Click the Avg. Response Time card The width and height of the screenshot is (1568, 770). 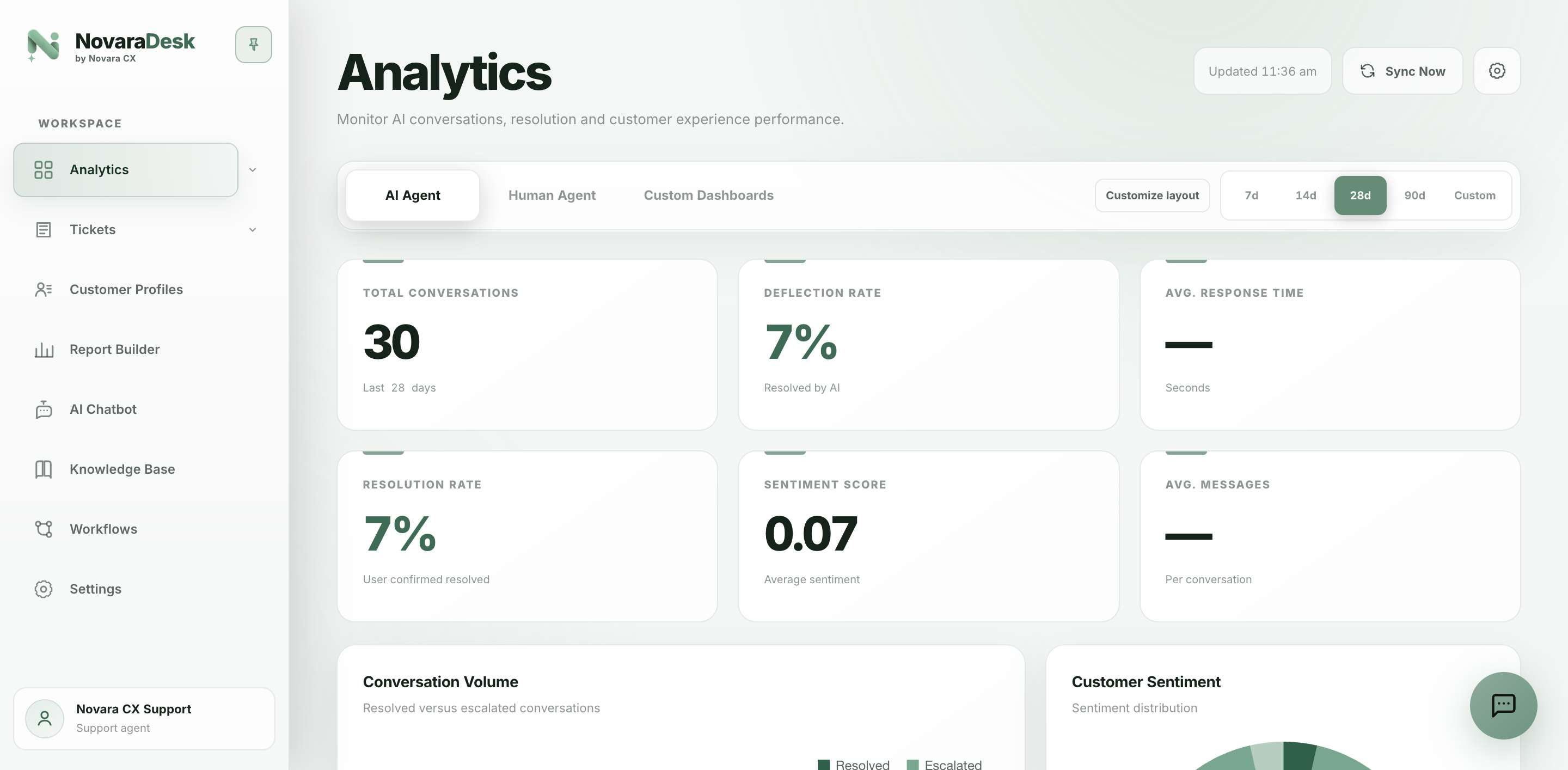(x=1330, y=345)
